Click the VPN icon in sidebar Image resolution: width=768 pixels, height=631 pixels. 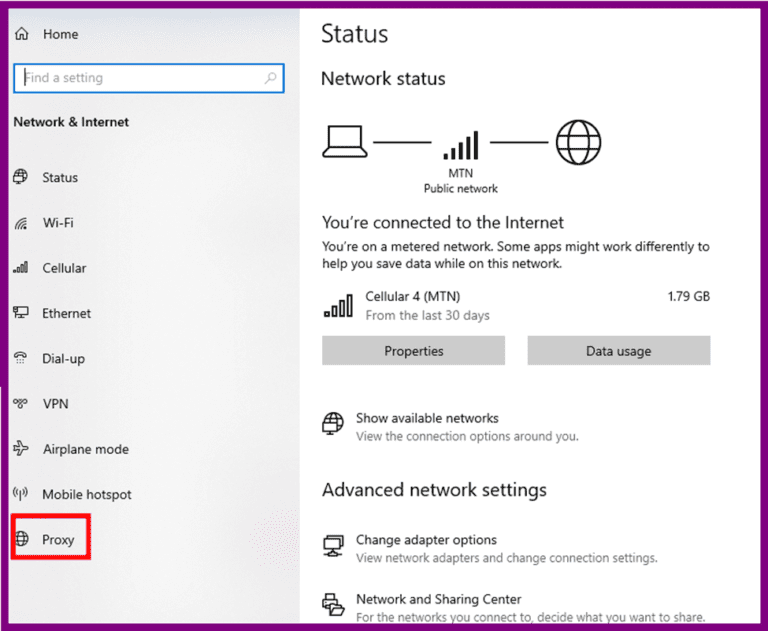point(21,404)
